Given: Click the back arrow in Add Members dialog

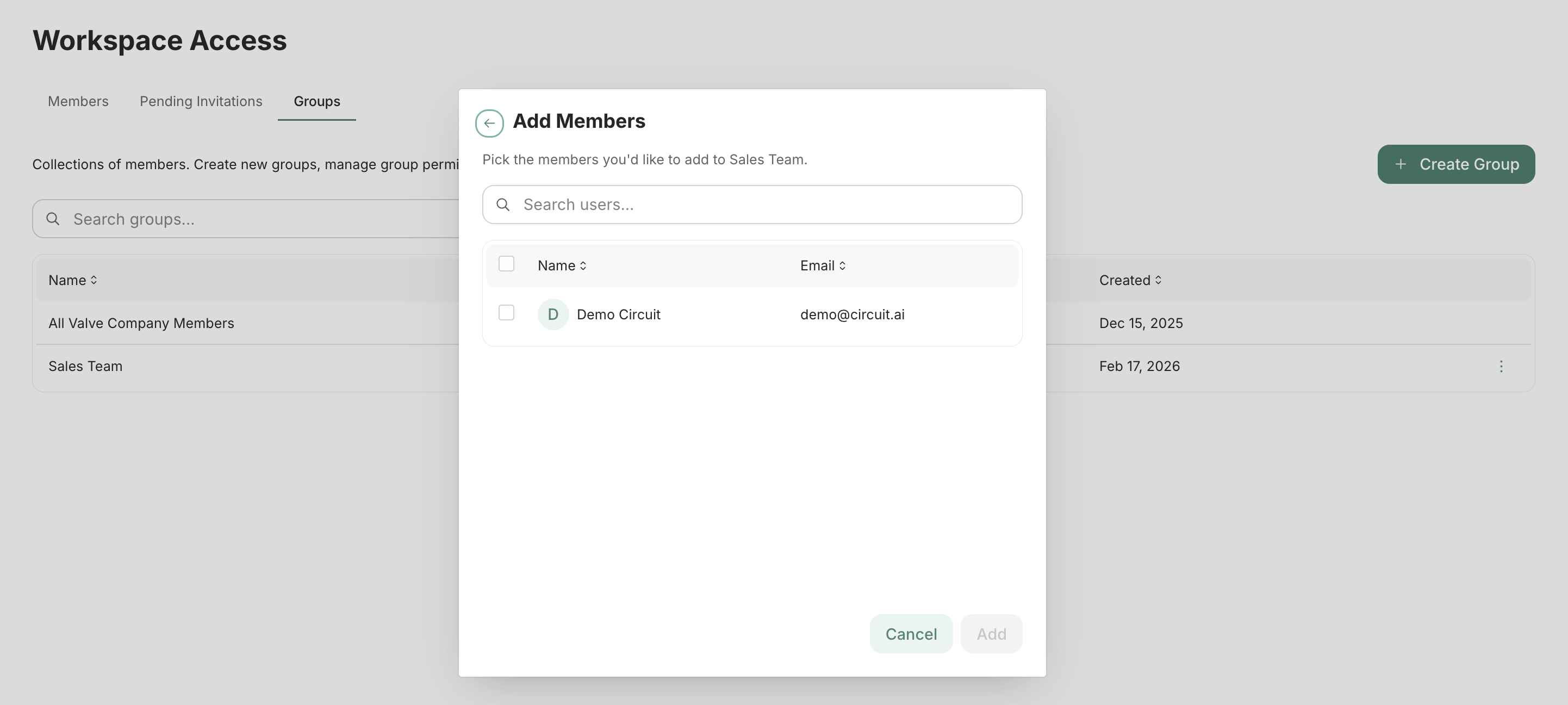Looking at the screenshot, I should click(x=489, y=123).
